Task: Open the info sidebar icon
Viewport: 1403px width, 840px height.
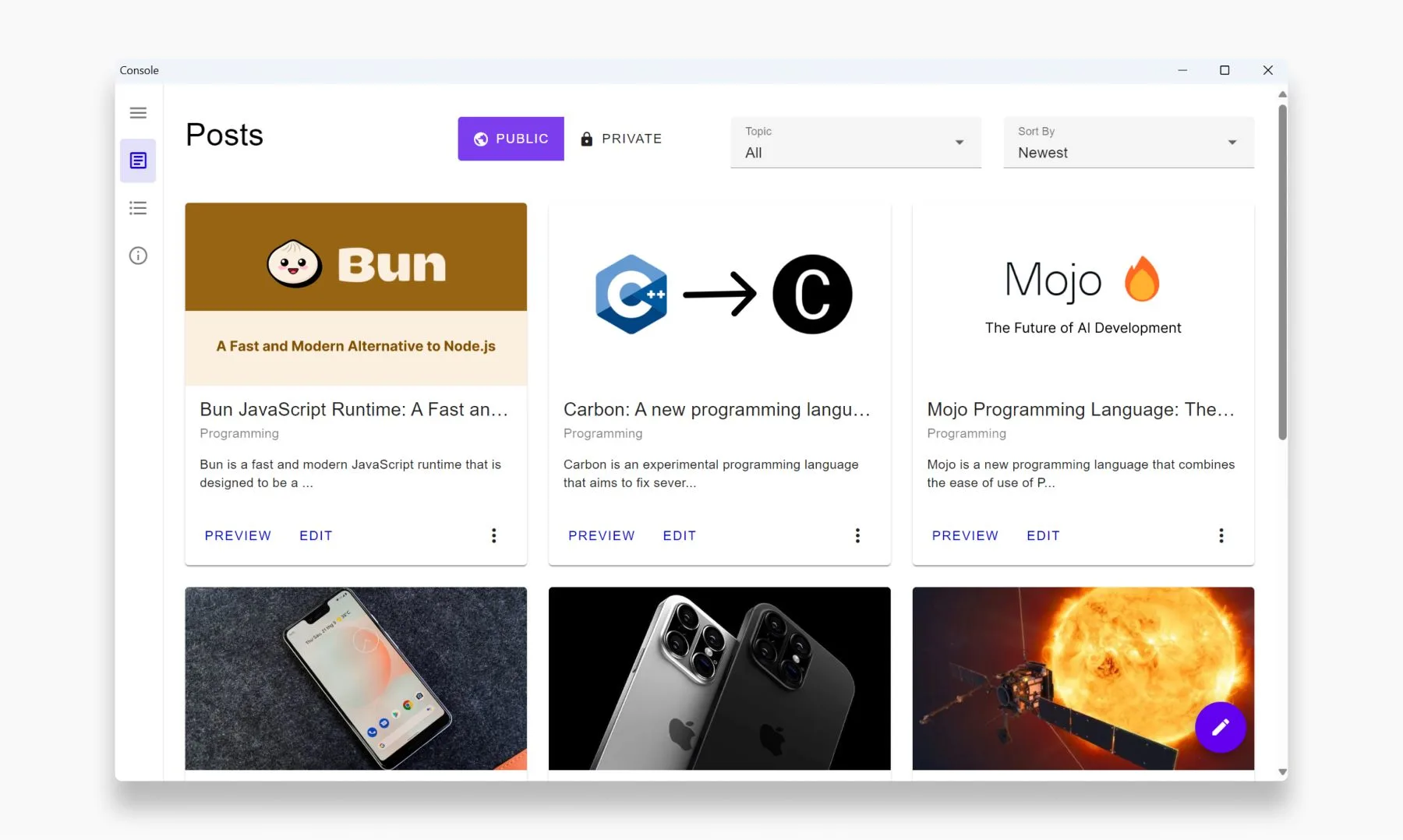Action: pos(138,256)
